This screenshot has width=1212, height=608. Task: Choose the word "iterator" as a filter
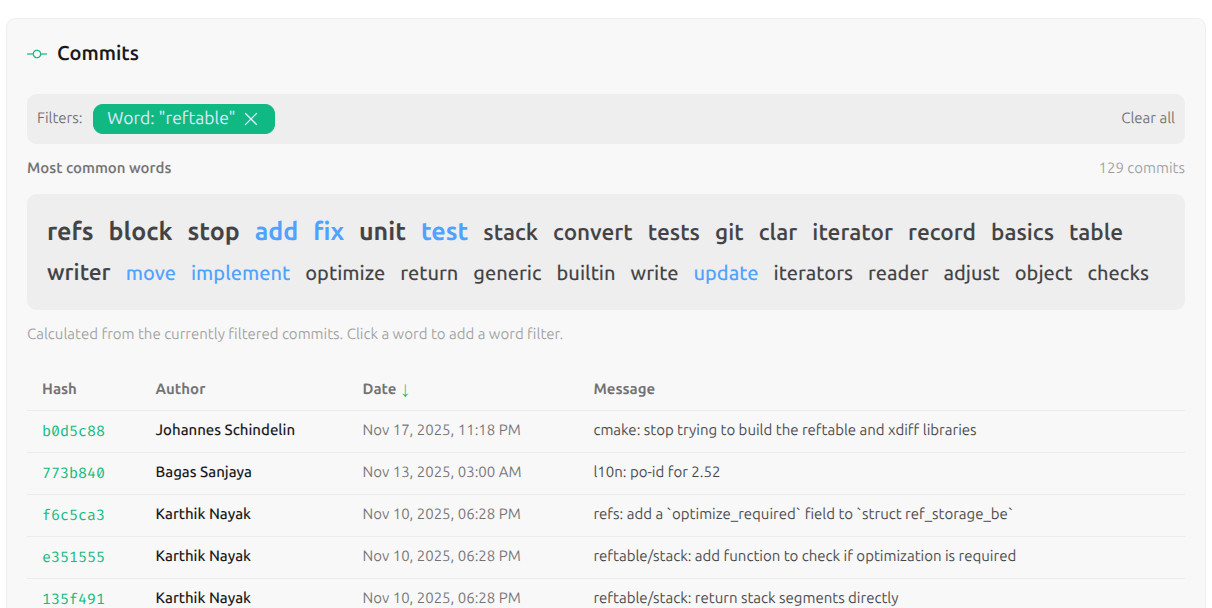point(852,232)
